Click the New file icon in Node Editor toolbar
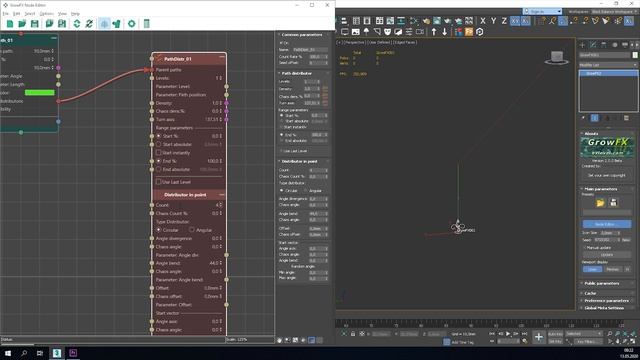640x360 pixels. point(10,24)
